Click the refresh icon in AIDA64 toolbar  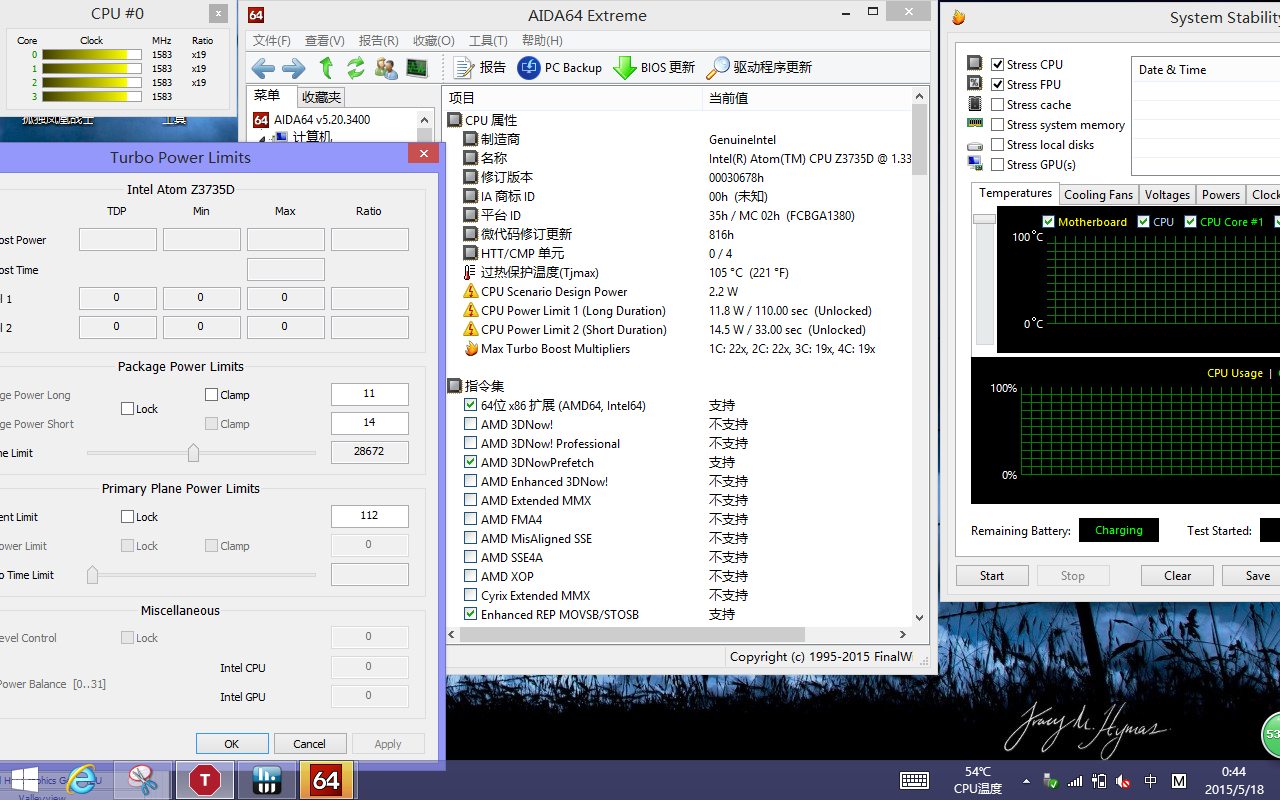click(x=356, y=68)
